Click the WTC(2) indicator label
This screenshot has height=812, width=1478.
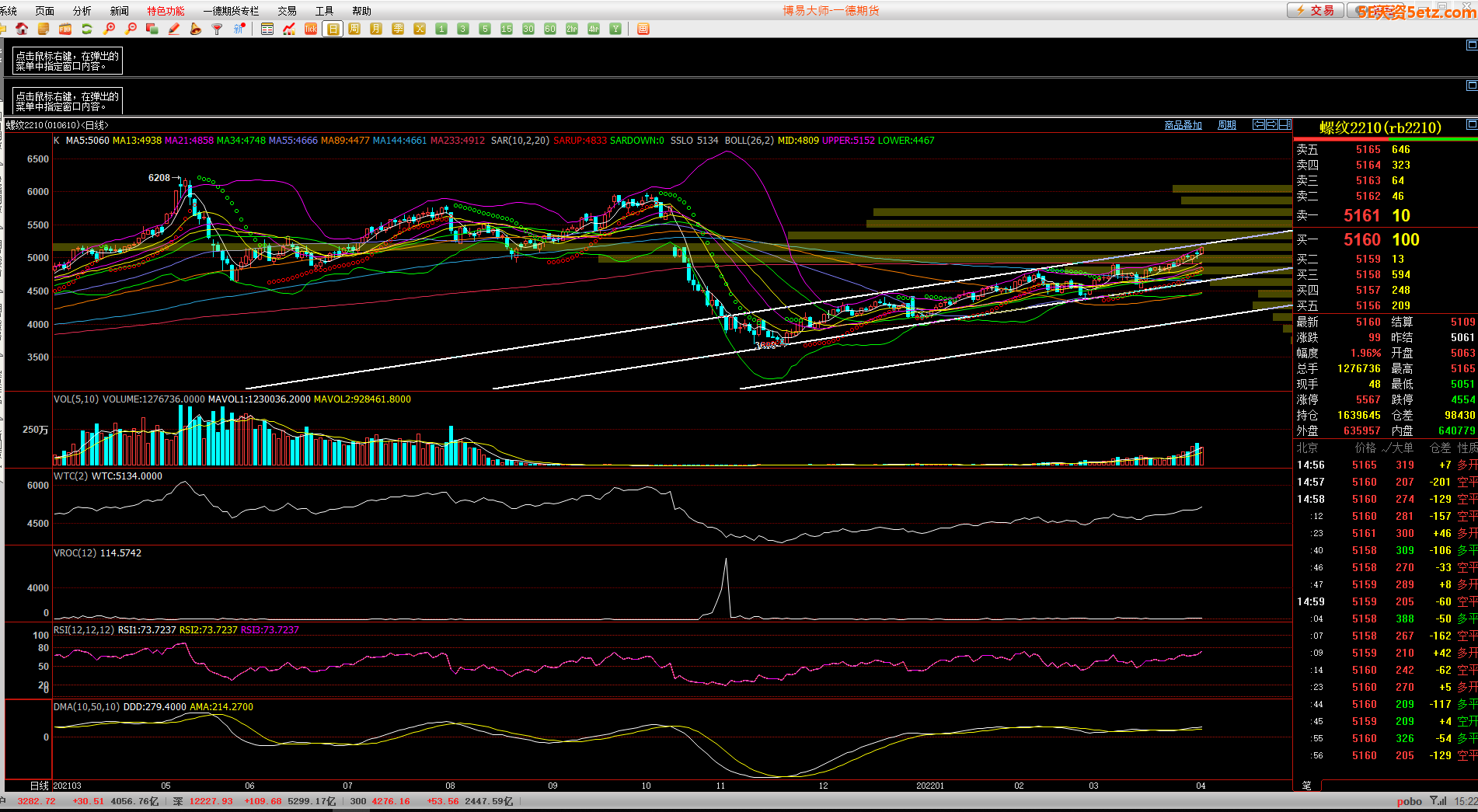click(x=71, y=476)
